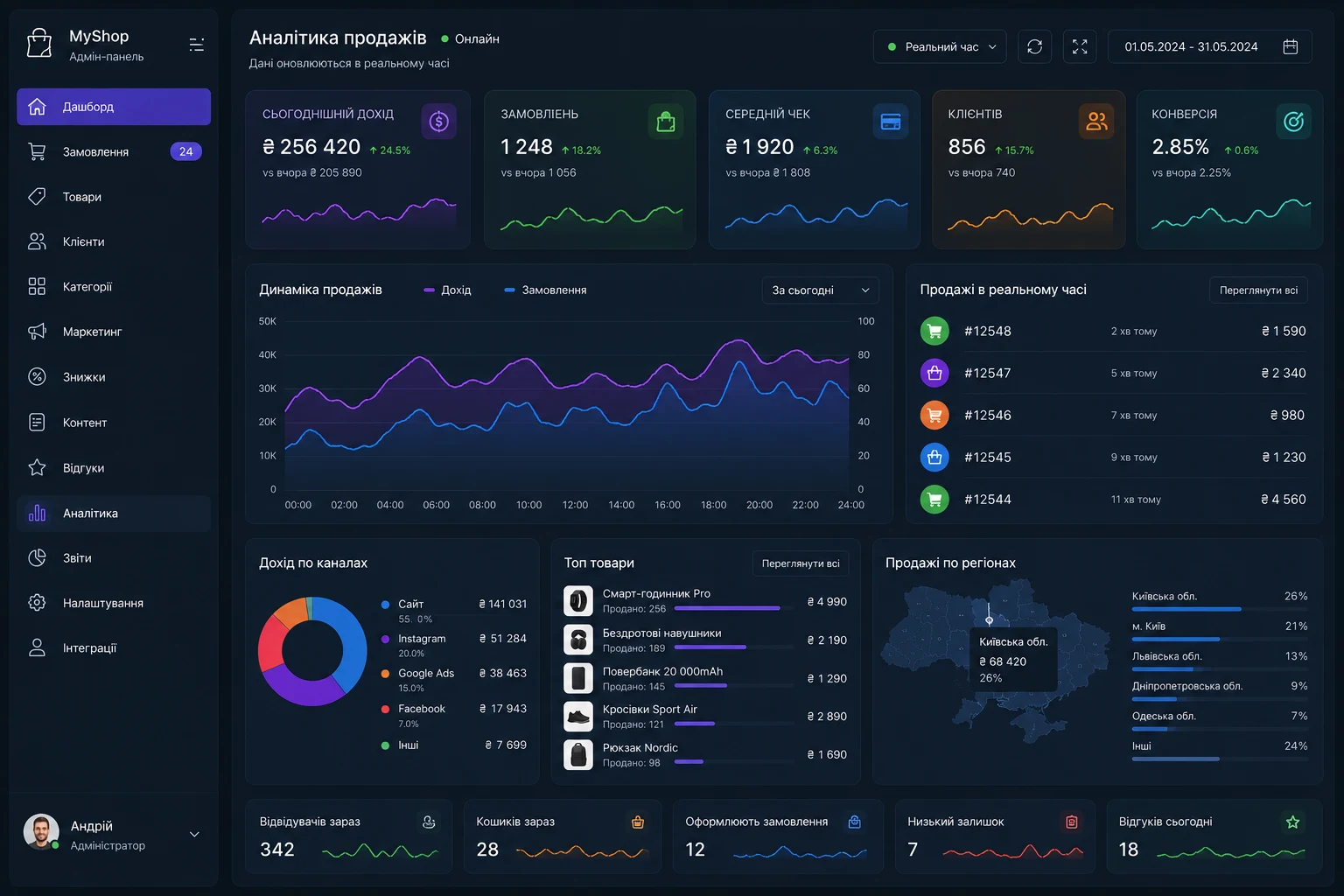Click the target icon on Конверсія card
The height and width of the screenshot is (896, 1344).
[1293, 122]
